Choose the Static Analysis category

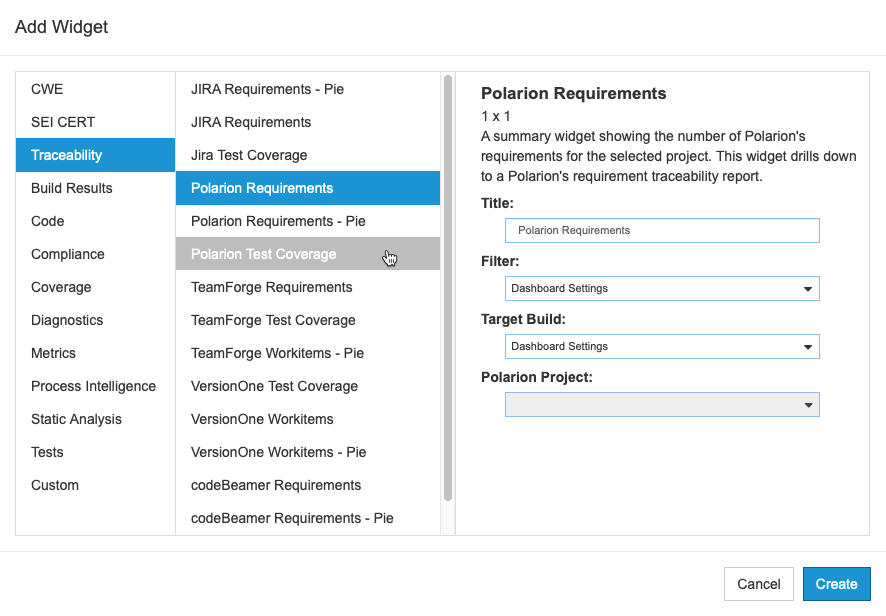point(95,419)
